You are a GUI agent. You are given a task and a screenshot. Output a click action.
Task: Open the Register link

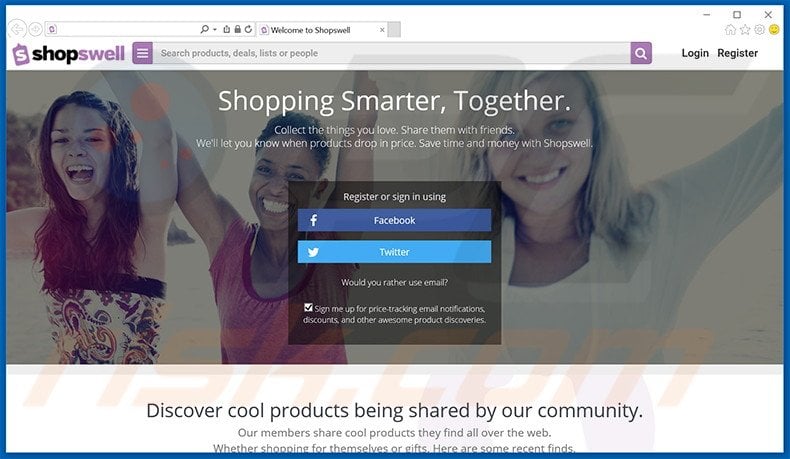pyautogui.click(x=738, y=53)
